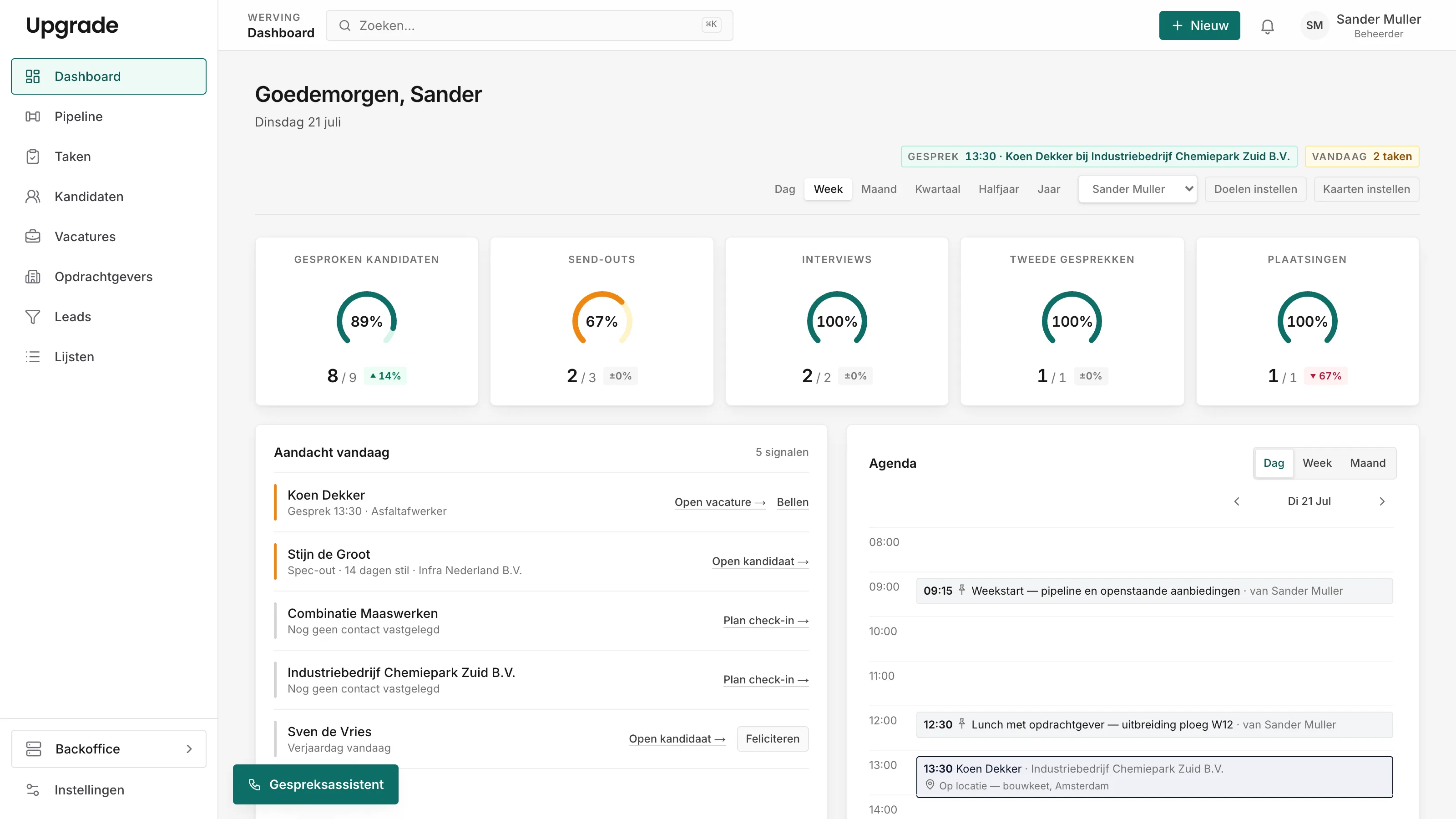Click Combinatie Maaswerken name

pos(362,613)
